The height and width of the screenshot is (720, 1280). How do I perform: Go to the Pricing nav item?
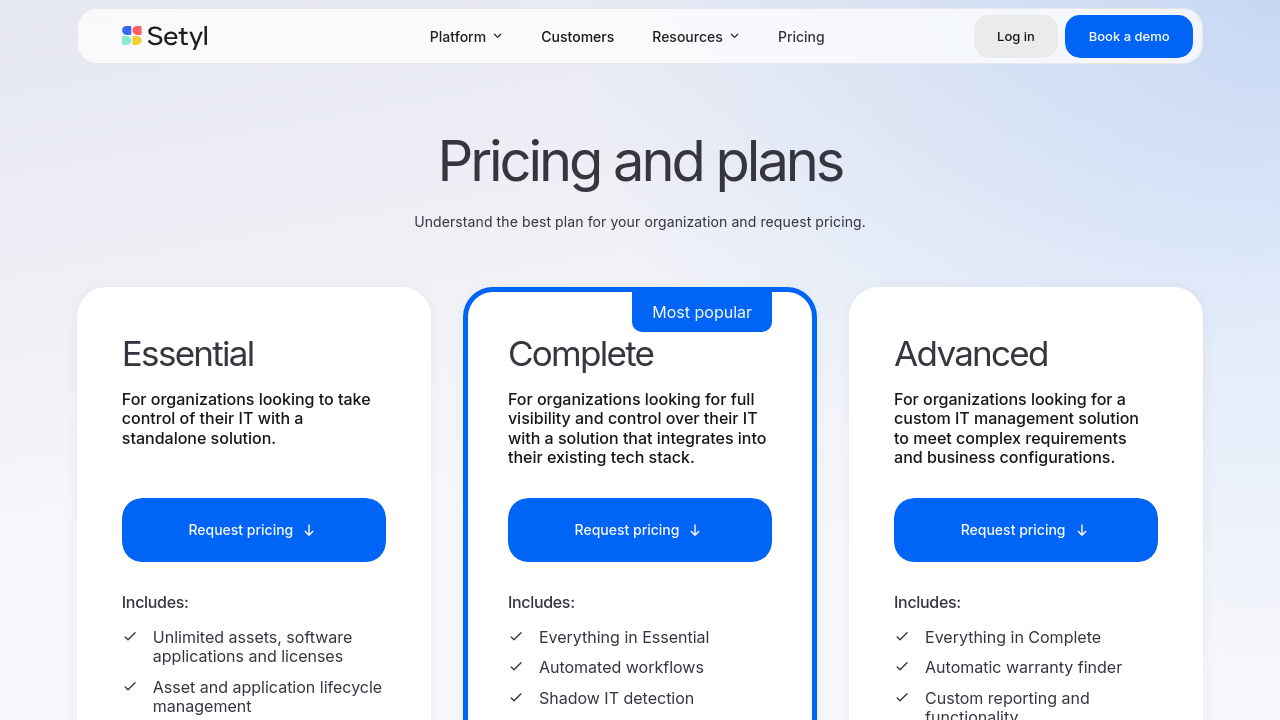click(801, 37)
